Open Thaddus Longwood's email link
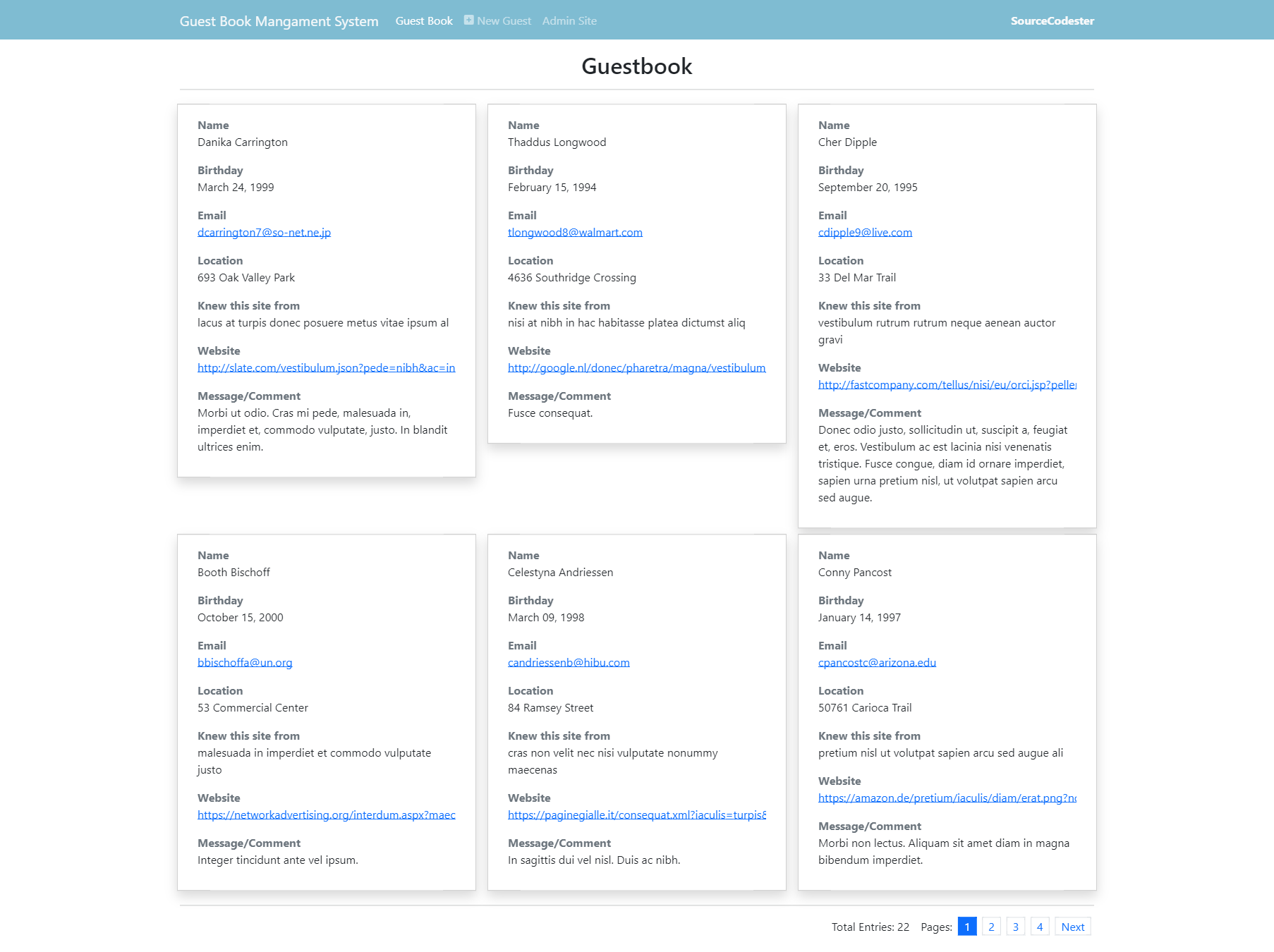1274x952 pixels. (575, 231)
